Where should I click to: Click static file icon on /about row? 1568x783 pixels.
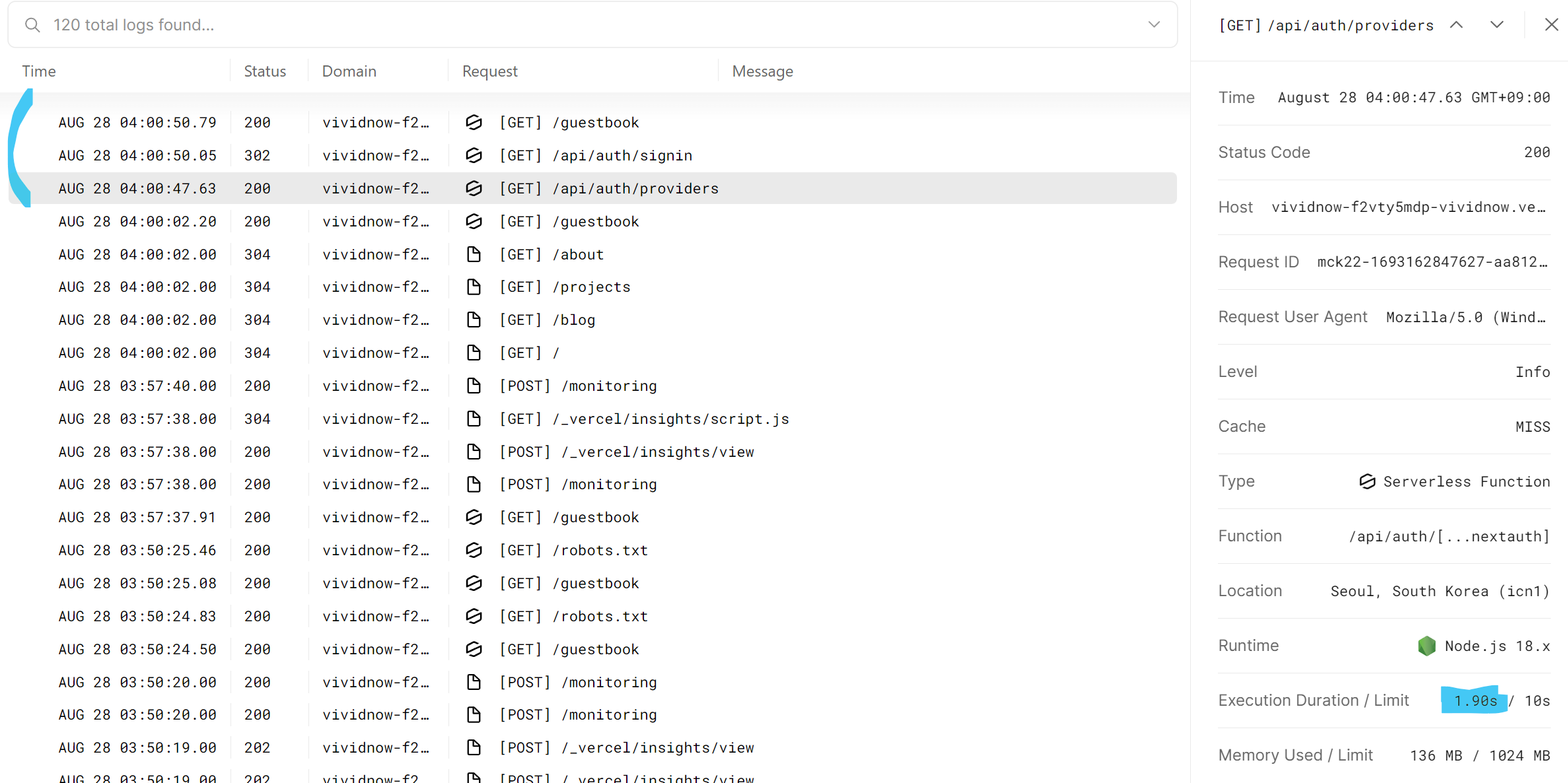click(x=474, y=254)
